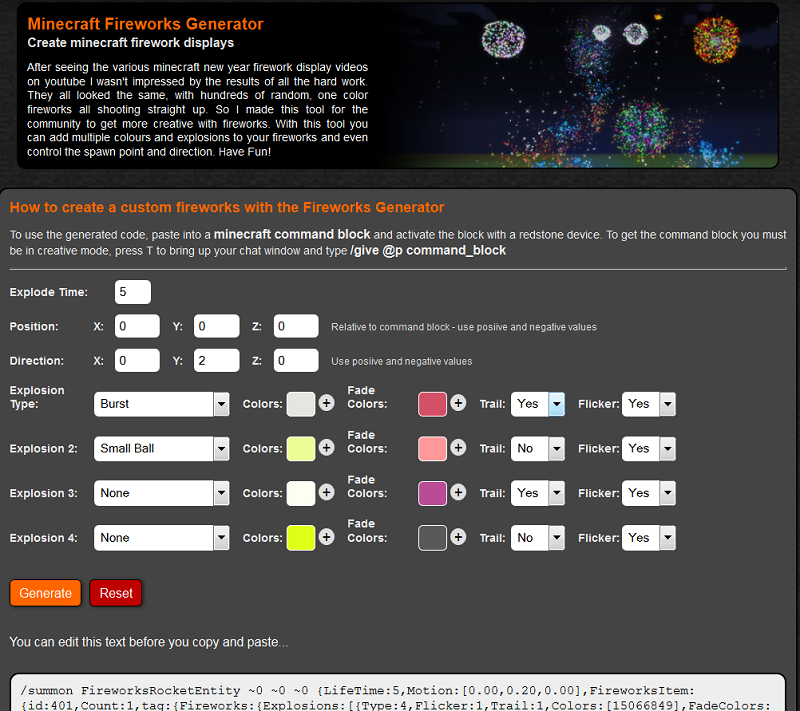
Task: Click the red Reset button
Action: point(116,593)
